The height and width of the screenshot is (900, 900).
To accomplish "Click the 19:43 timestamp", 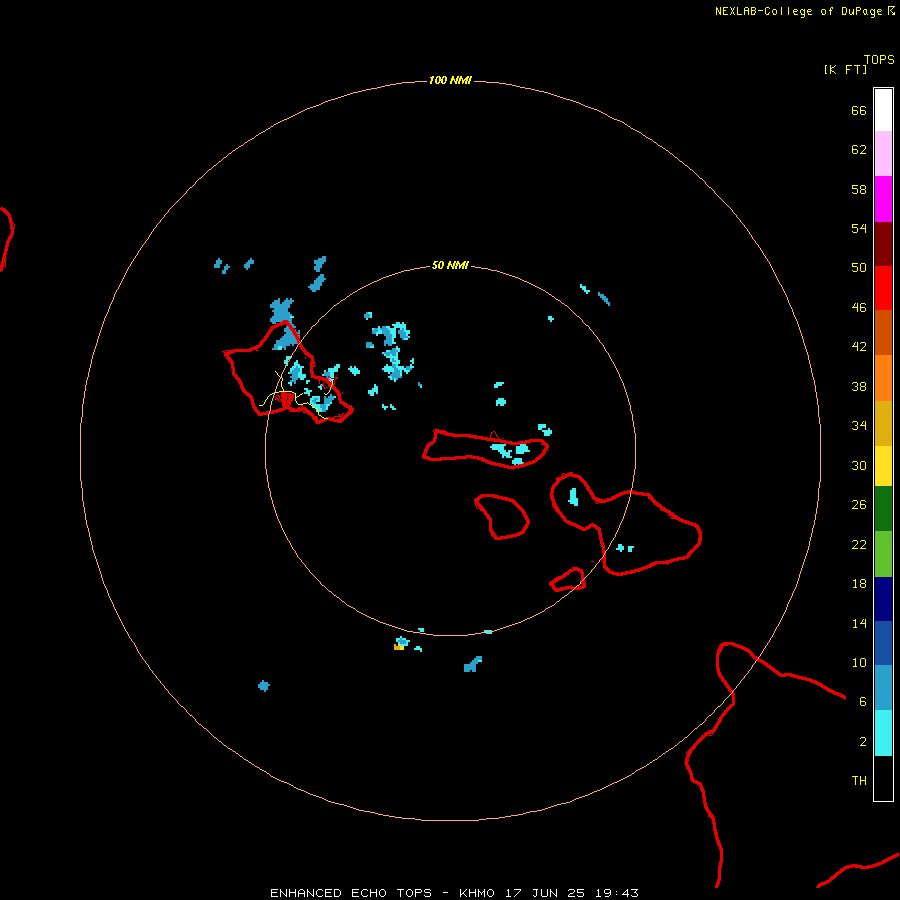I will [x=617, y=893].
